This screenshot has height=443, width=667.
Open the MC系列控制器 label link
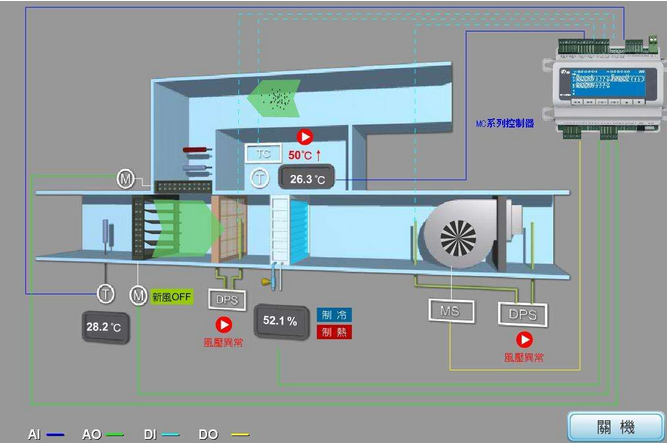click(x=504, y=124)
